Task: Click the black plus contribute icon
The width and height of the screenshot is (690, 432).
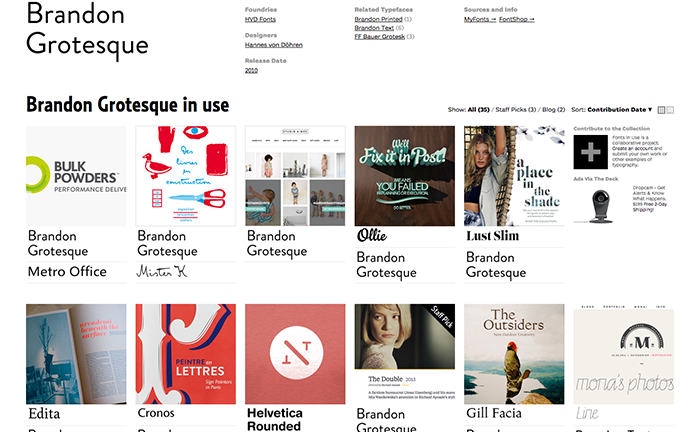Action: coord(590,152)
